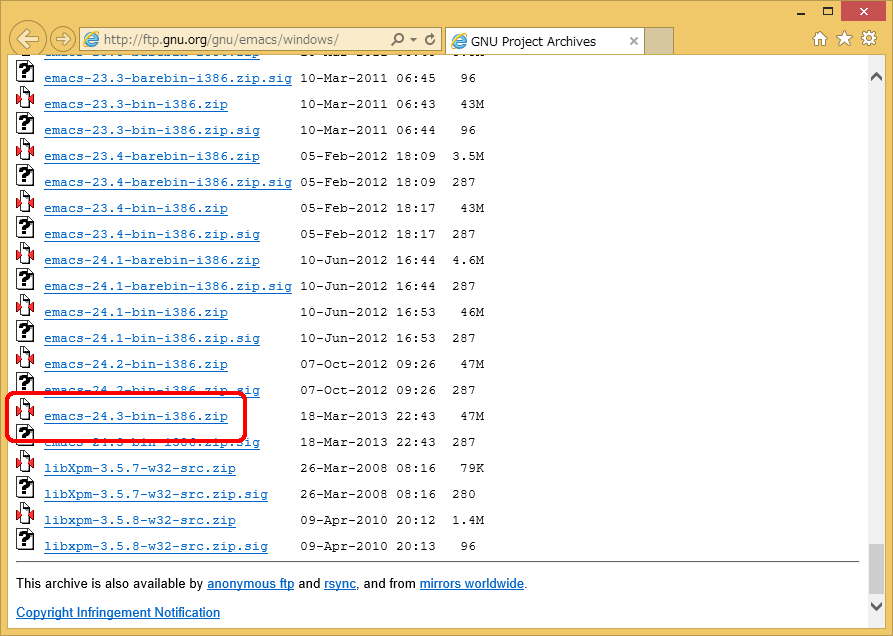Download emacs-24.2-bin-i386.zip link

click(136, 364)
